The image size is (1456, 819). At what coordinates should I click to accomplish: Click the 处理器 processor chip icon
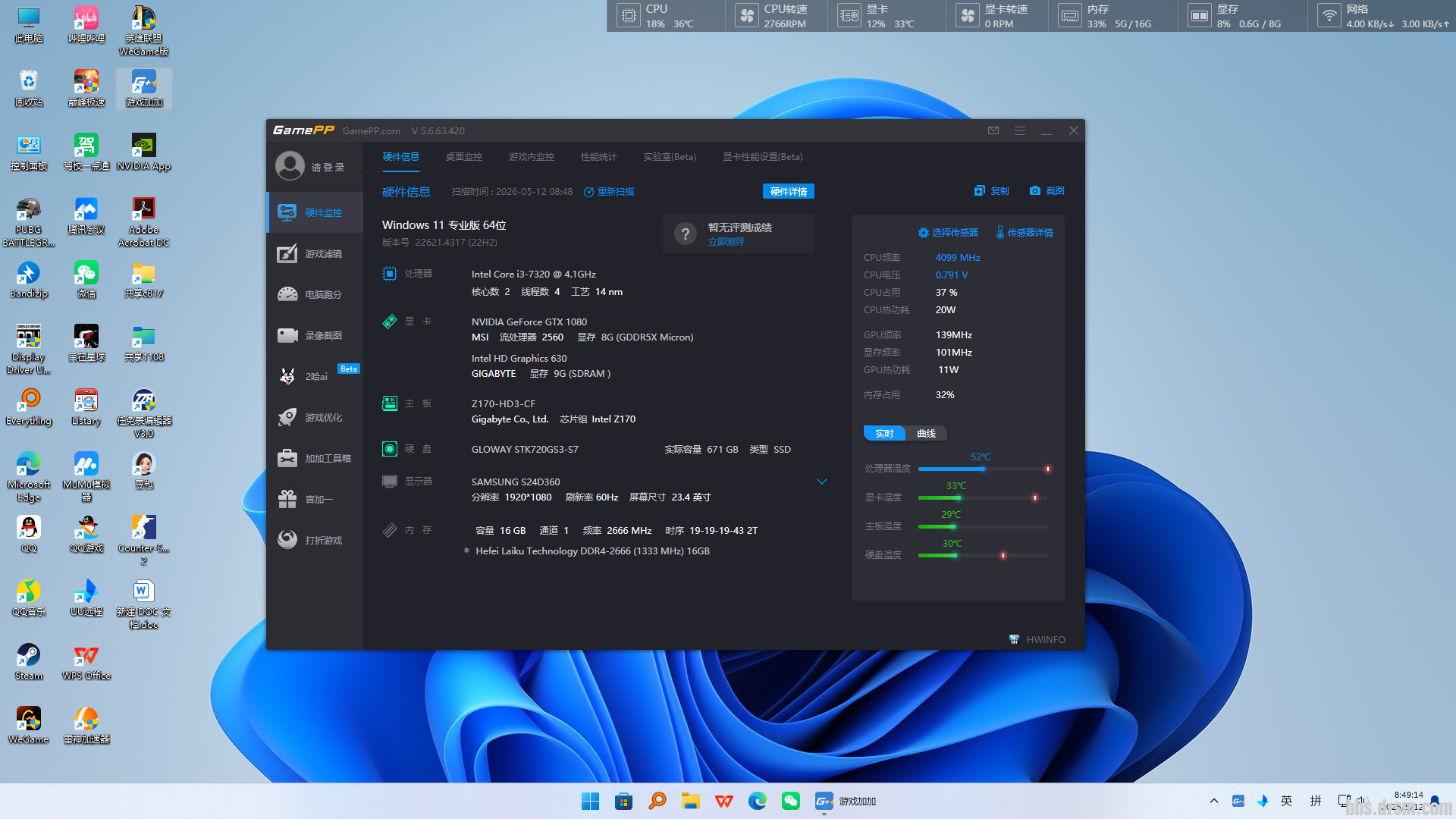[390, 274]
